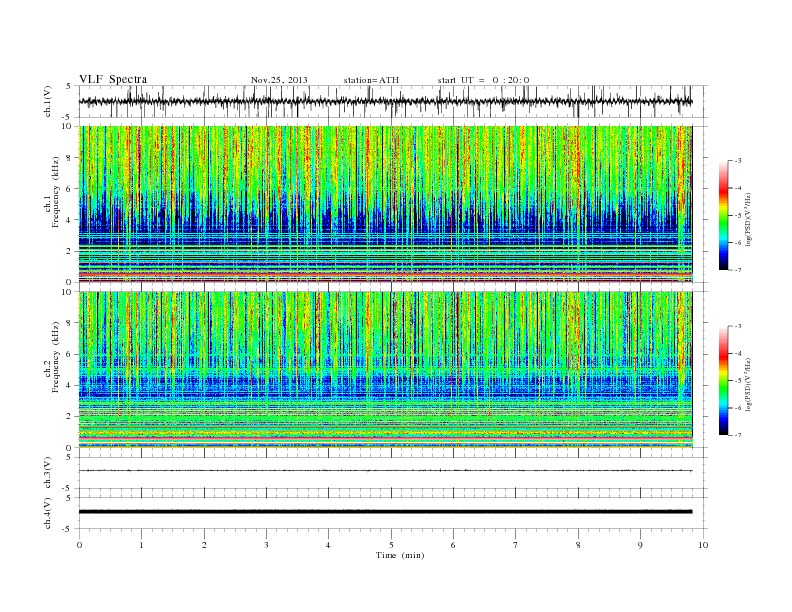Click the "ch.4(V)" axis label
The width and height of the screenshot is (792, 612).
pos(47,514)
